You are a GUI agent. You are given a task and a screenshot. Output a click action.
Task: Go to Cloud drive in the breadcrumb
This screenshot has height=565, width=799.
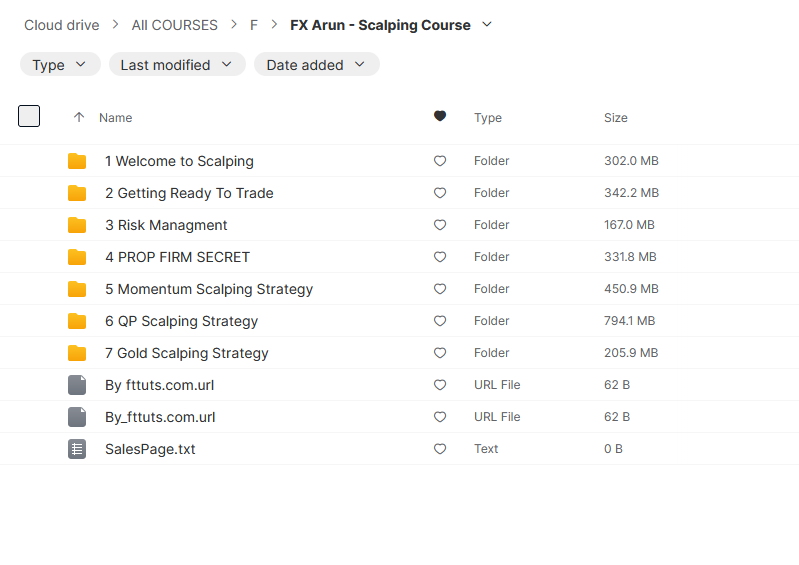pos(62,25)
